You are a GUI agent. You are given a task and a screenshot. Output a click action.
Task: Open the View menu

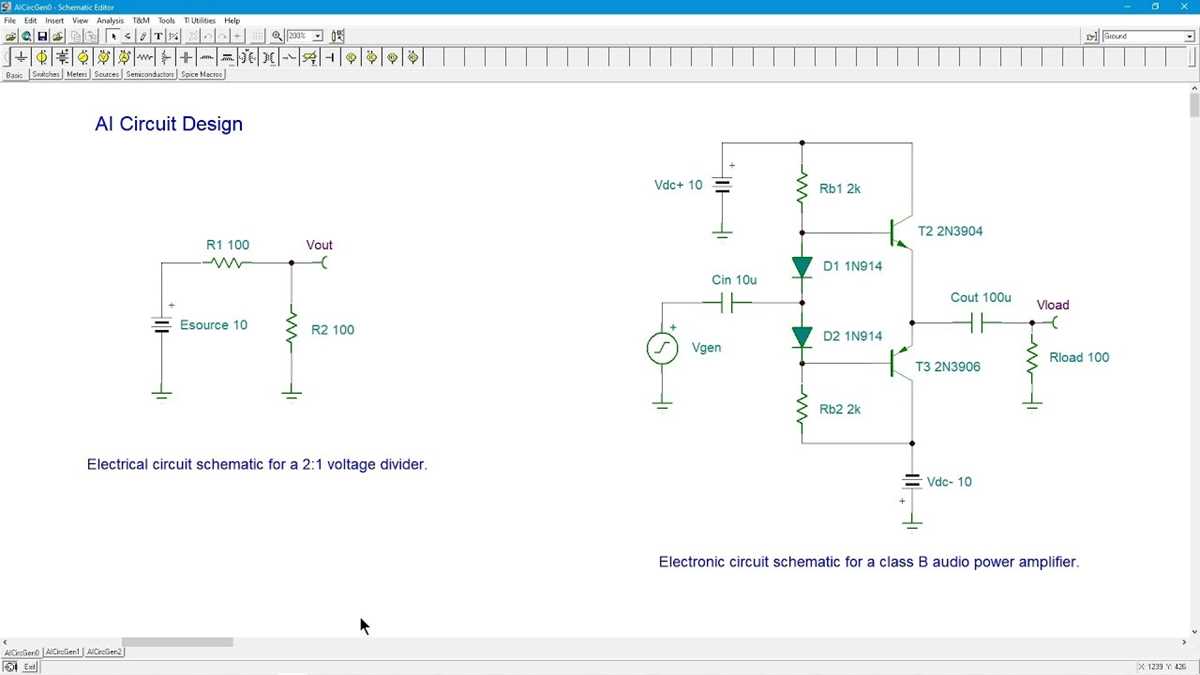(80, 20)
